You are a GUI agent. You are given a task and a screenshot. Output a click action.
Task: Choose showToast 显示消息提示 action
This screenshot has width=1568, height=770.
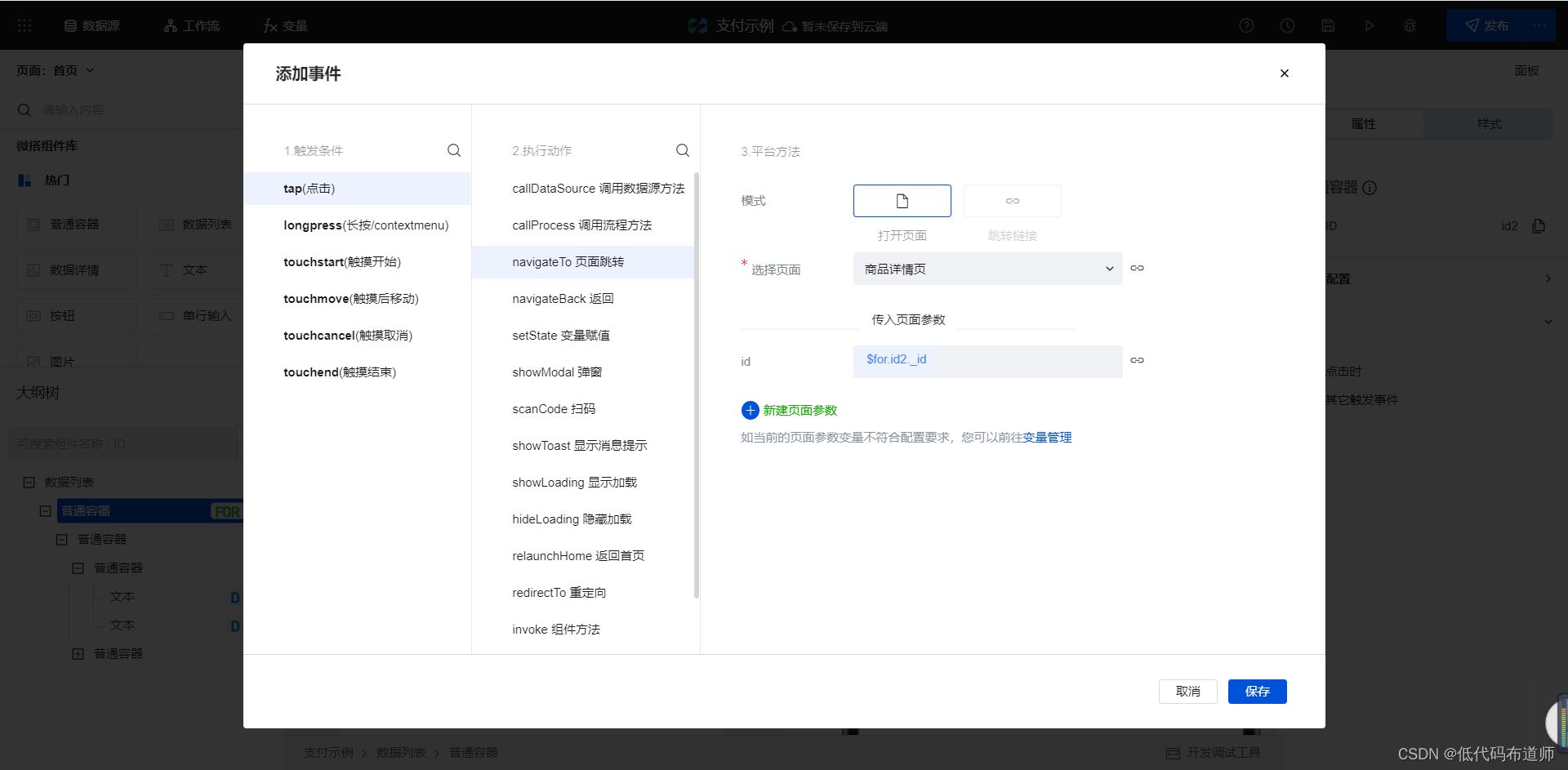[x=582, y=446]
